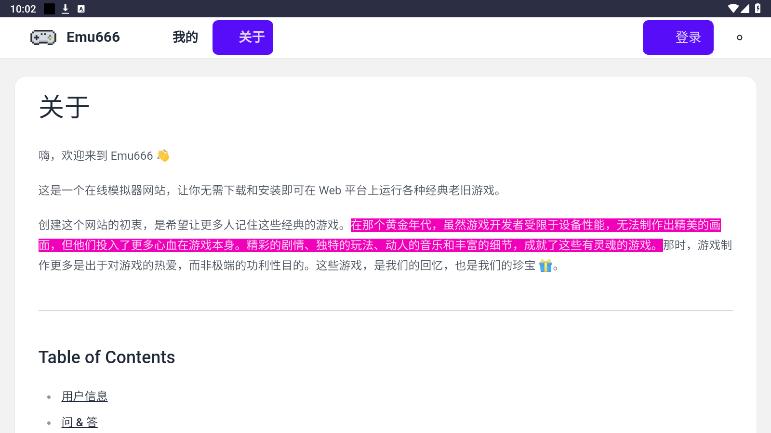Screen dimensions: 771x433
Task: Tap the status bar battery icon
Action: coord(758,8)
